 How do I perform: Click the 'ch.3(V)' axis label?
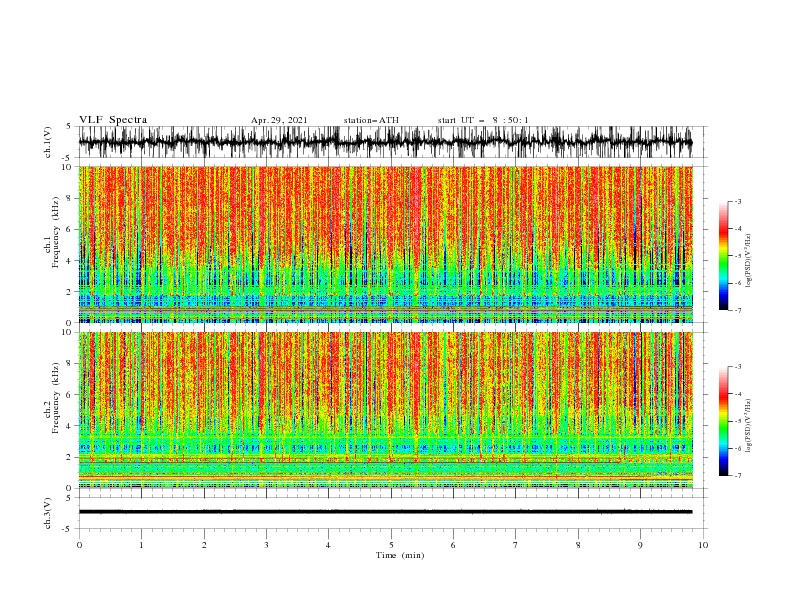48,513
